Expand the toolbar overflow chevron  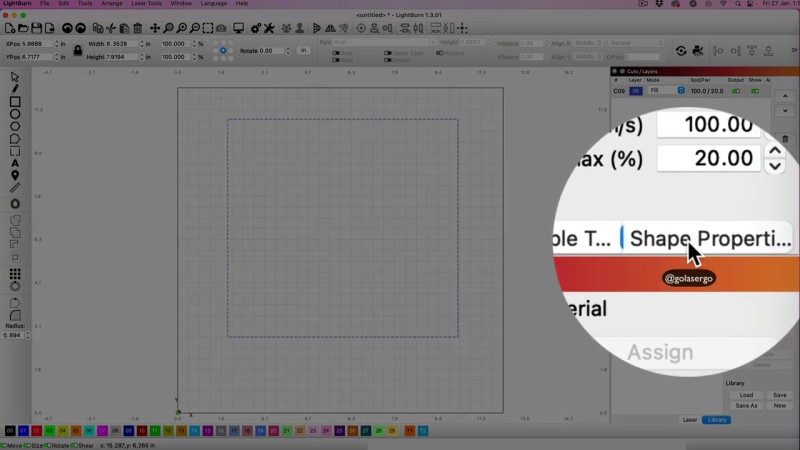click(x=792, y=51)
